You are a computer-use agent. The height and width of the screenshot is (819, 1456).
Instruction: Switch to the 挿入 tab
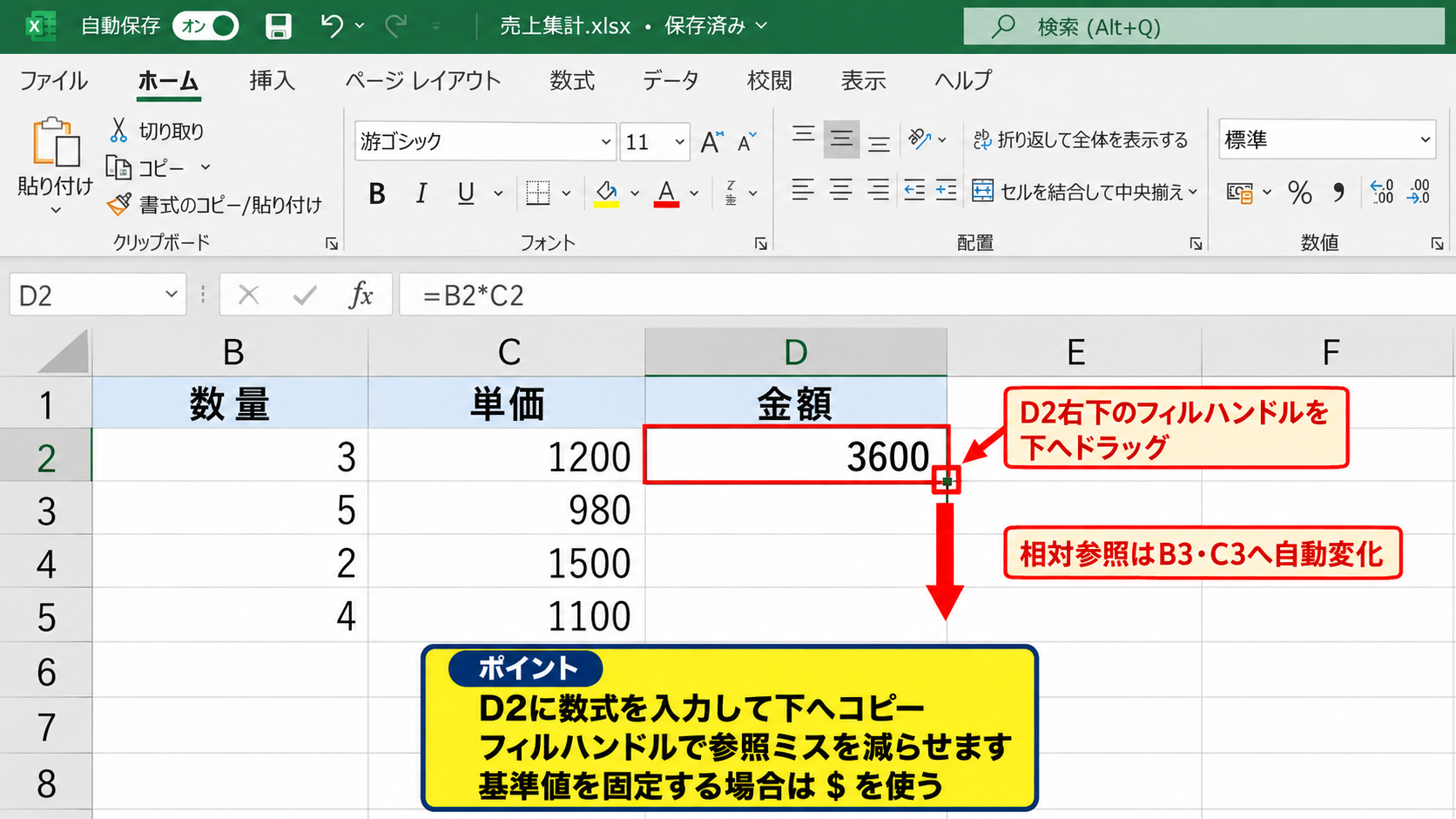pyautogui.click(x=272, y=81)
